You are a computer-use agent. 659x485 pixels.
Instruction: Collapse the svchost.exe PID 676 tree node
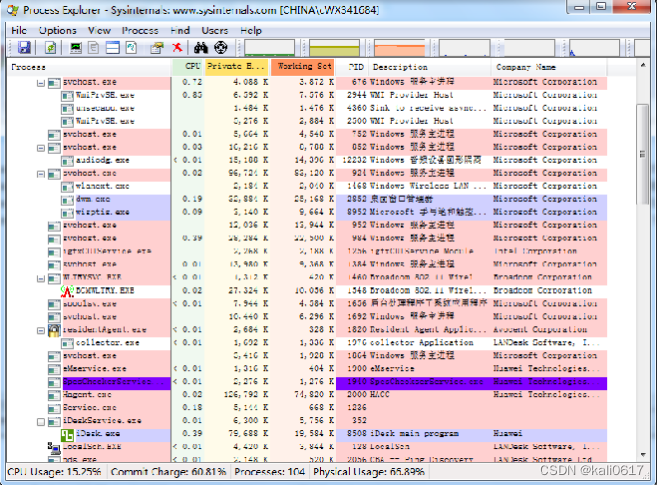point(41,83)
